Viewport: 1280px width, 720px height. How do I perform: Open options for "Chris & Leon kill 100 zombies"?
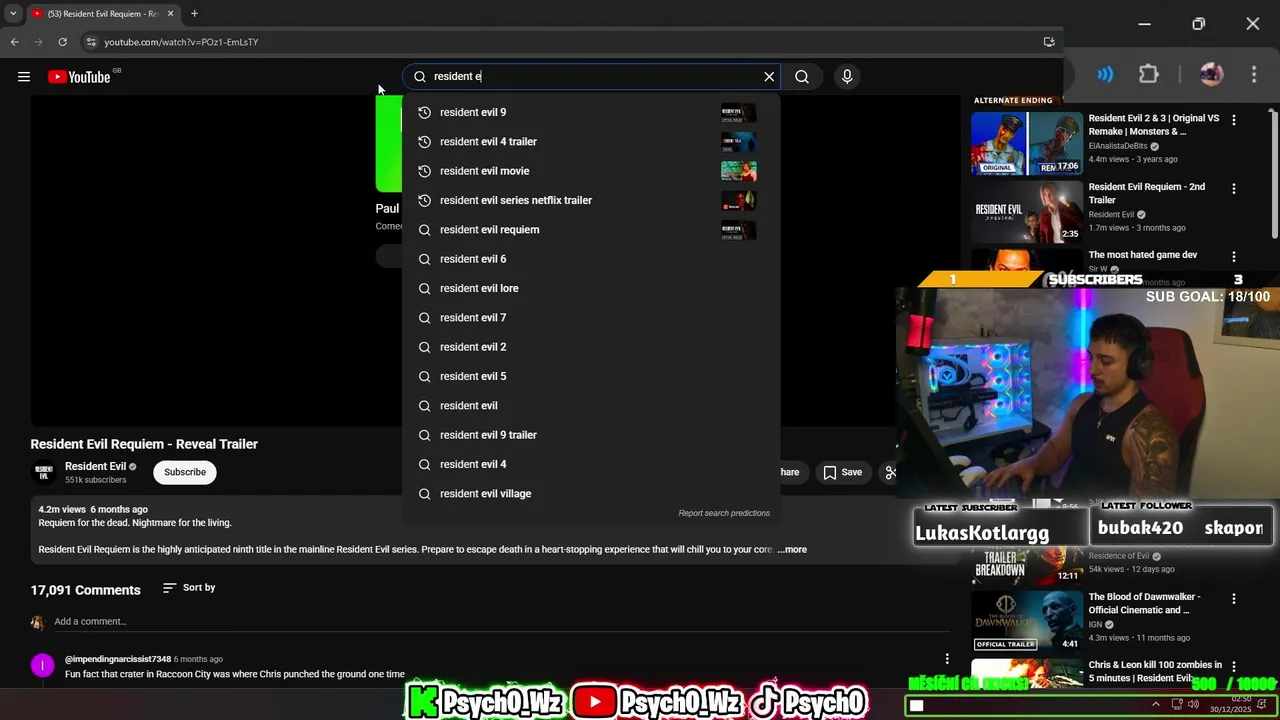click(1234, 666)
